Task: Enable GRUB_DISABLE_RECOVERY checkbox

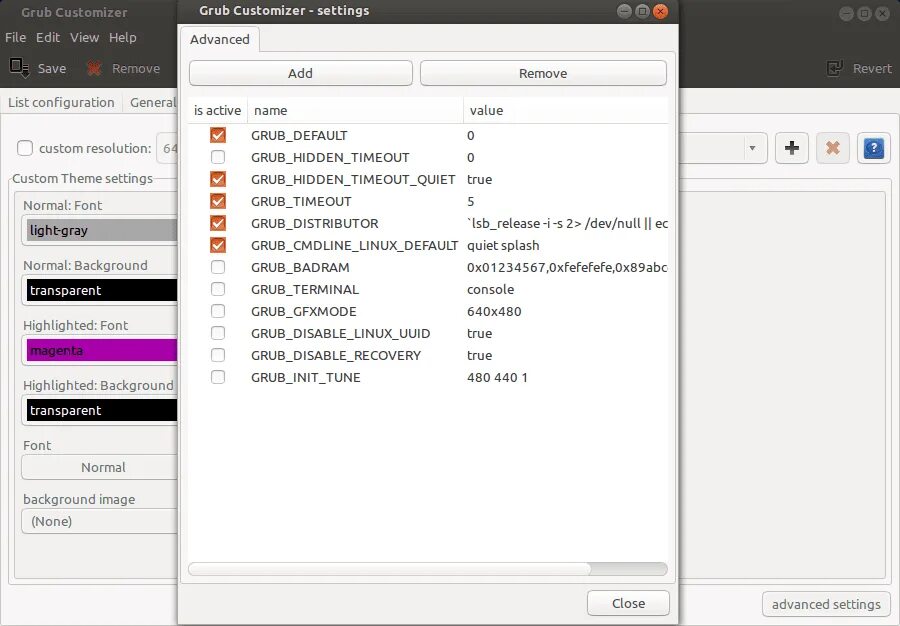Action: click(x=218, y=355)
